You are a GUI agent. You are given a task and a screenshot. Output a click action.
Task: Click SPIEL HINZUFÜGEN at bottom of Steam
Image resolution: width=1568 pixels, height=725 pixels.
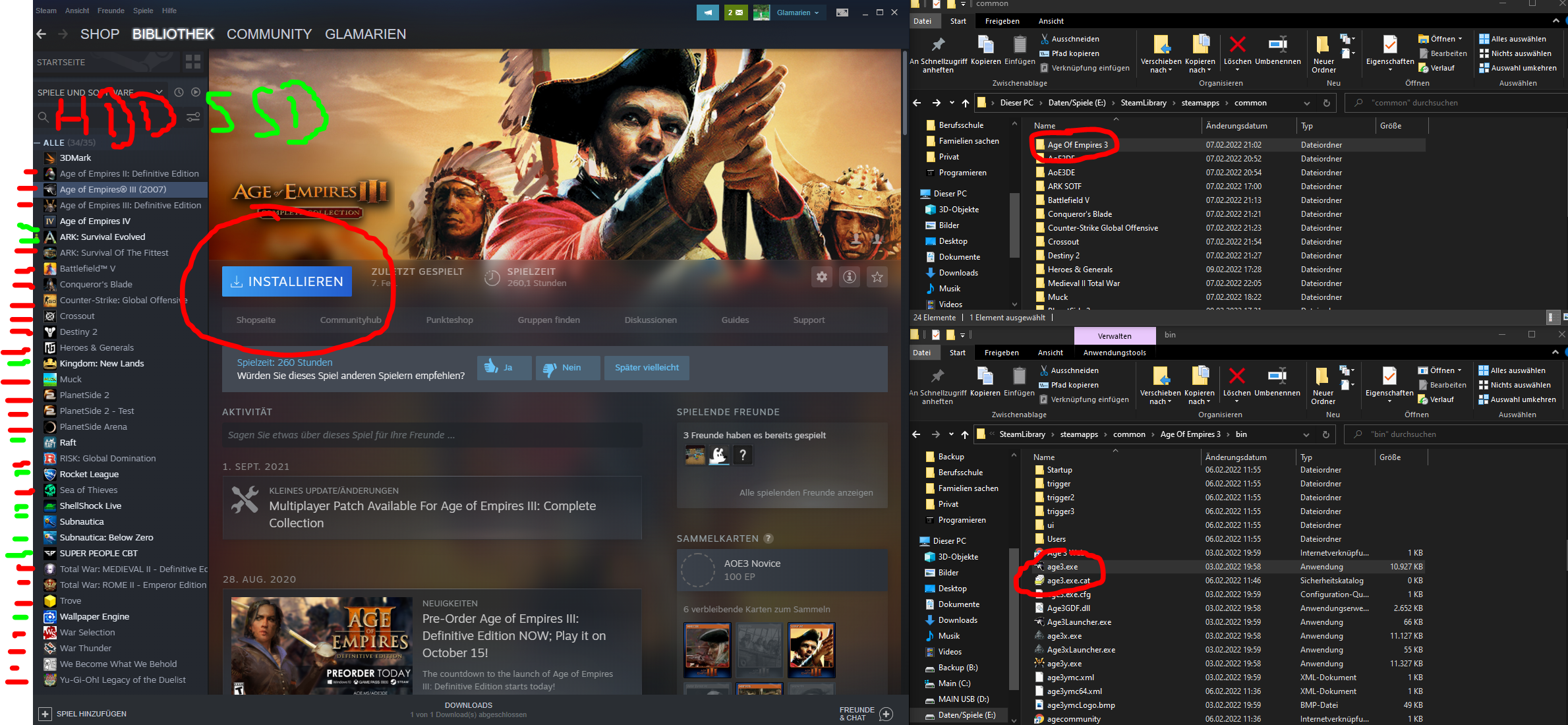coord(83,714)
